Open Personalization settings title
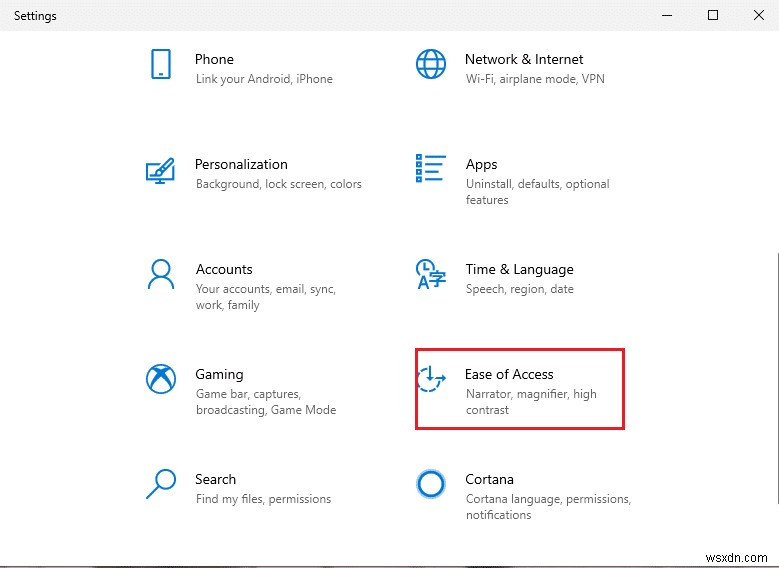The width and height of the screenshot is (779, 568). click(x=241, y=164)
